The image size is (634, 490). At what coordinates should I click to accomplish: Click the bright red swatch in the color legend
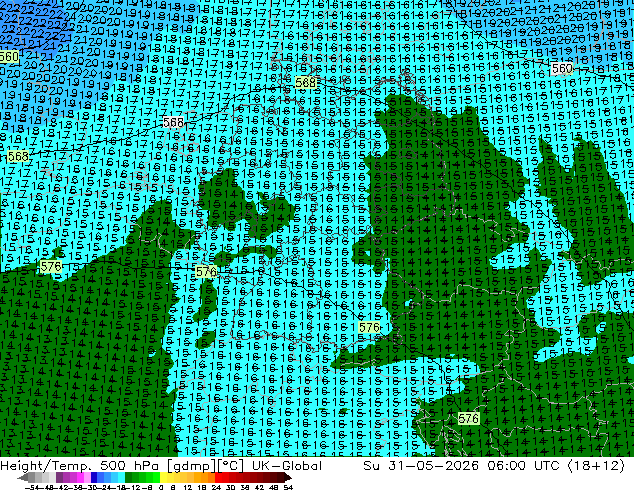(218, 477)
